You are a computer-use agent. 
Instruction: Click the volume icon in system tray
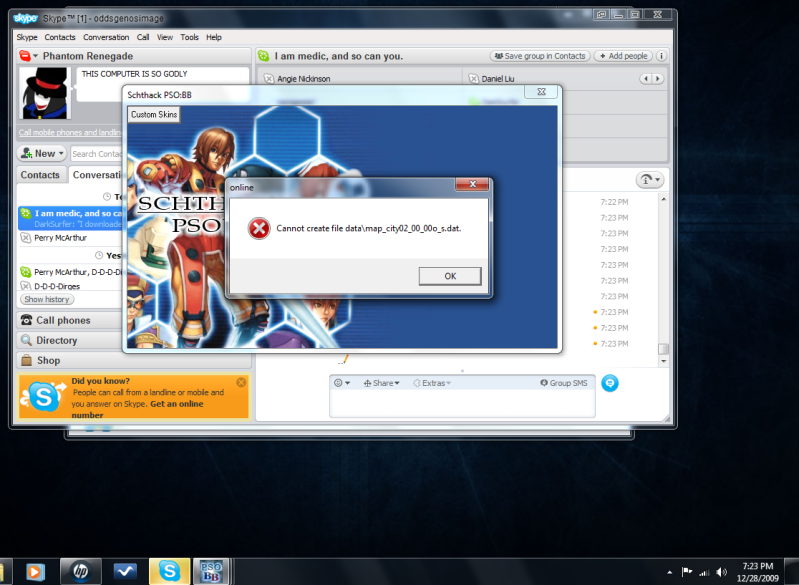(721, 572)
